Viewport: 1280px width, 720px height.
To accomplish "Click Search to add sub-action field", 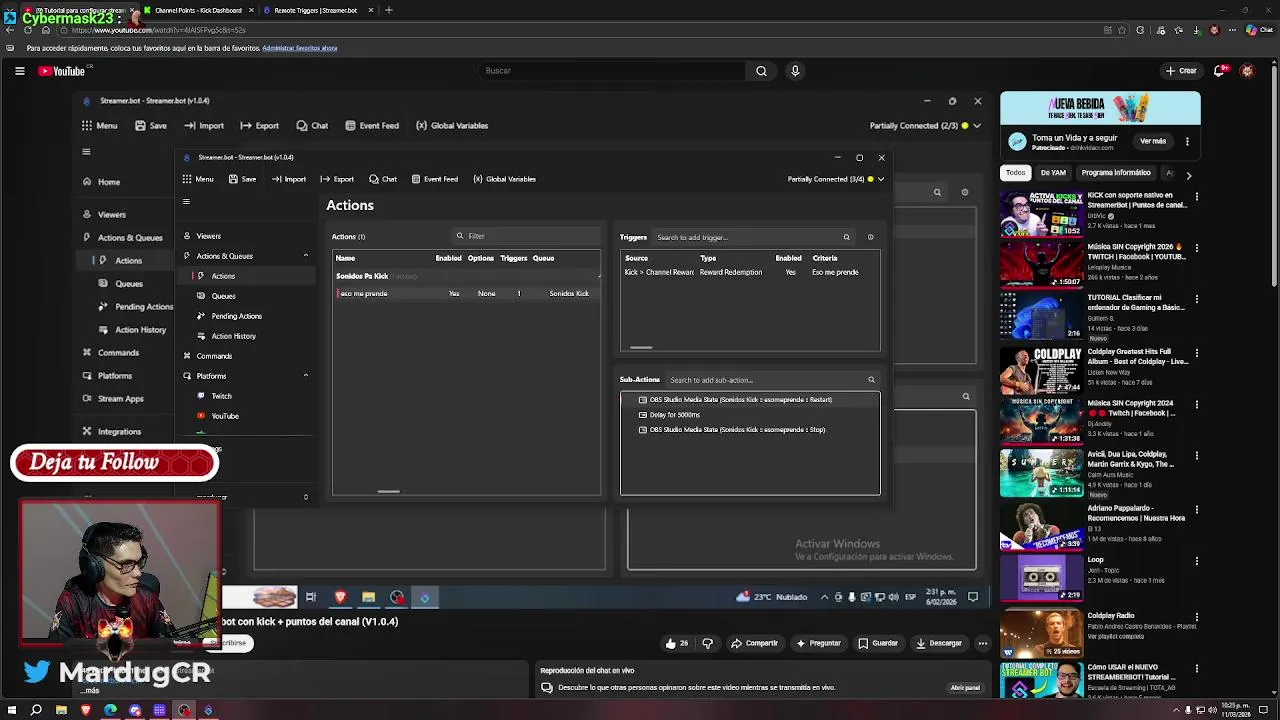I will point(771,380).
